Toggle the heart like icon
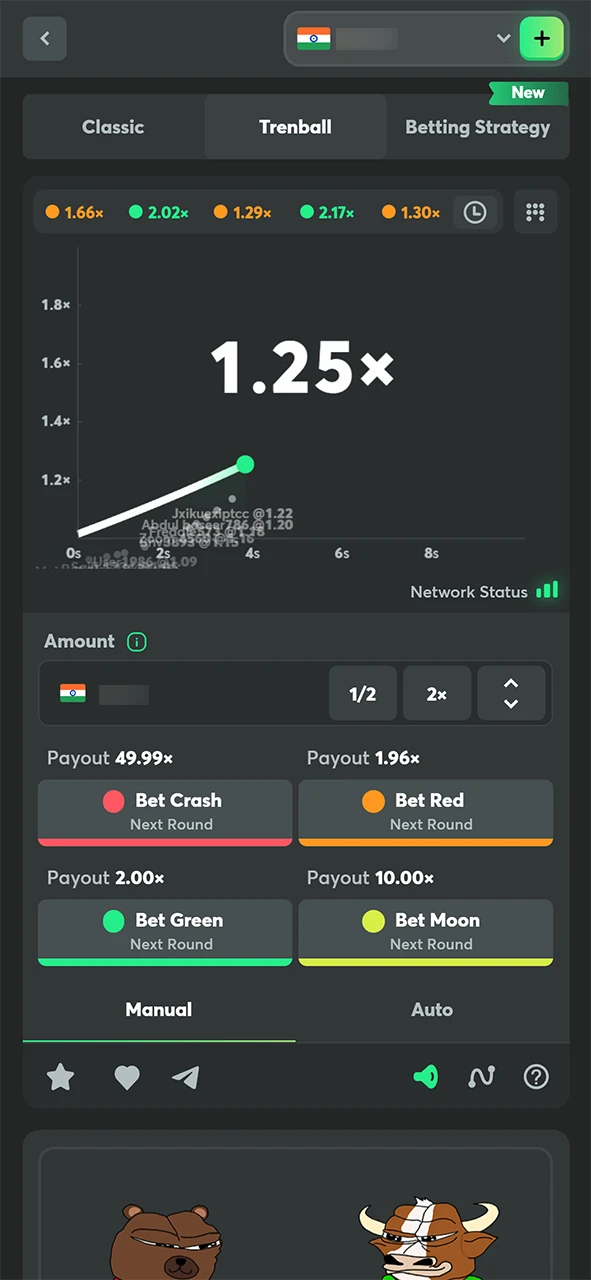Screen dimensions: 591x1280 coord(127,1077)
